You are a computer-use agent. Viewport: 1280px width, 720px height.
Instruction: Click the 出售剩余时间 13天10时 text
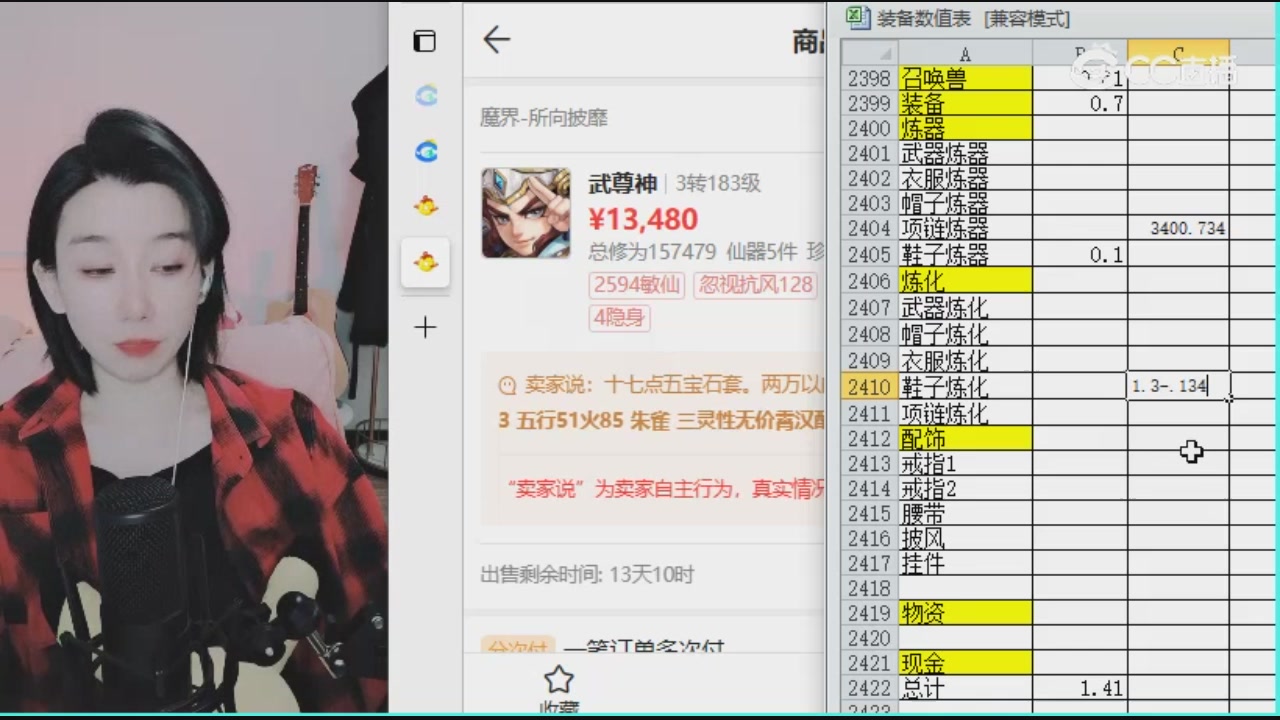587,575
